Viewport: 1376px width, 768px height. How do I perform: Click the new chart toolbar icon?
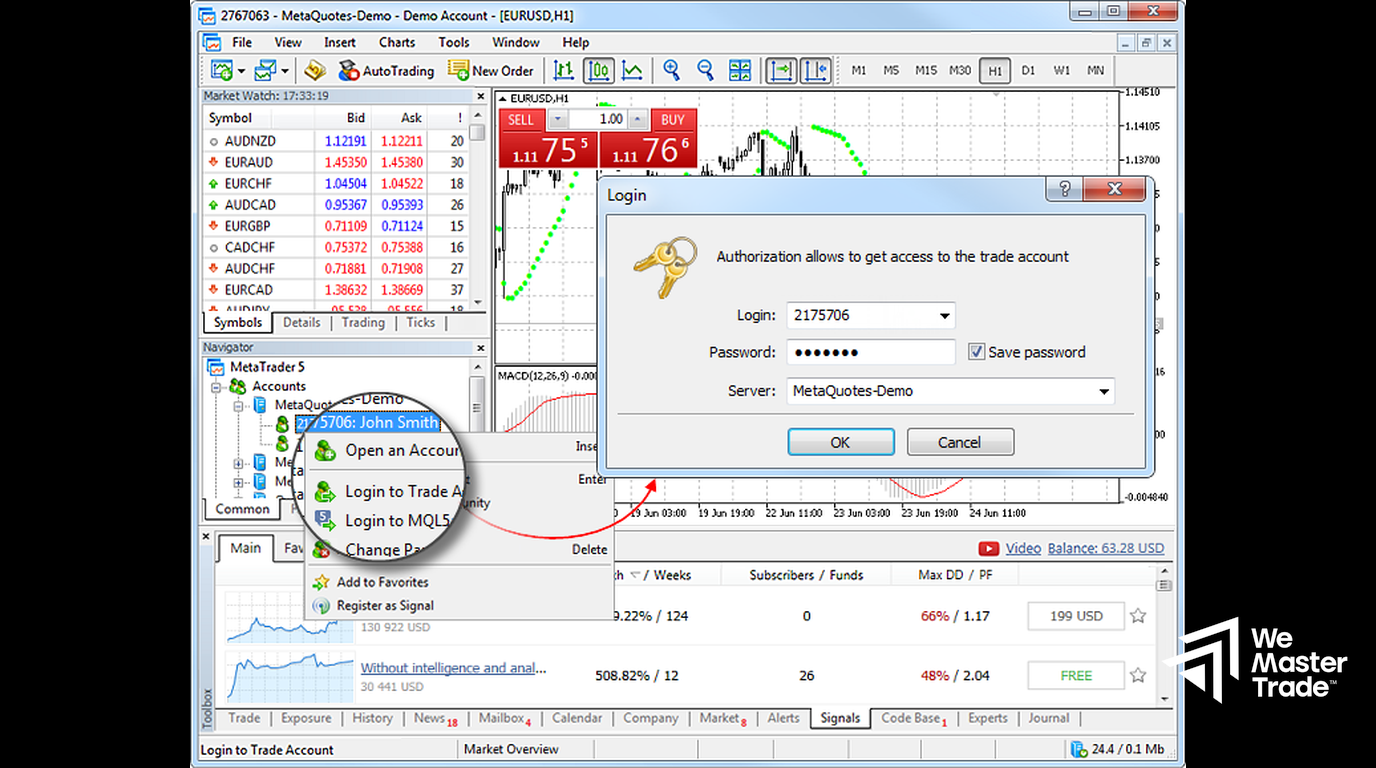(x=221, y=70)
